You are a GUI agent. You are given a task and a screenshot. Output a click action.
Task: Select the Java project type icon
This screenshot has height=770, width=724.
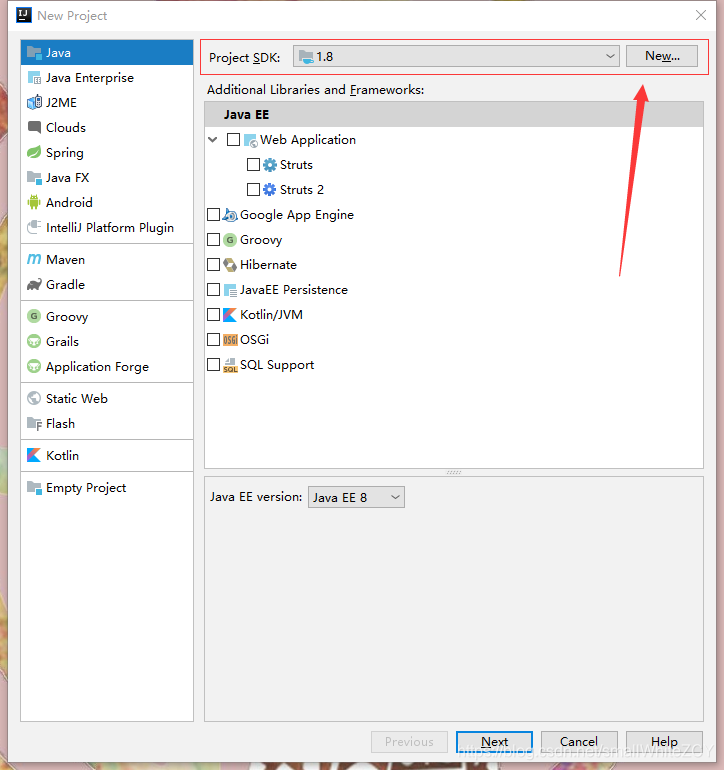click(x=34, y=53)
